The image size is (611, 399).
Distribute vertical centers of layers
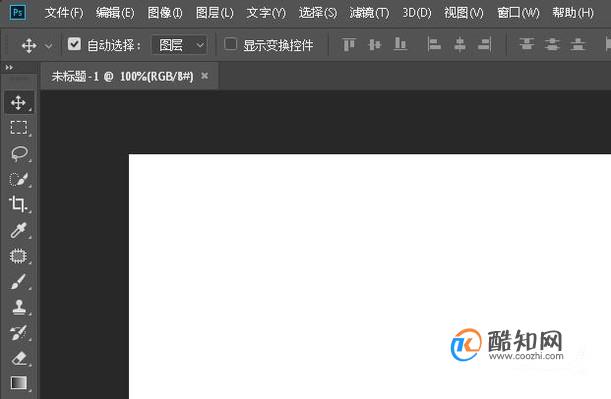552,44
